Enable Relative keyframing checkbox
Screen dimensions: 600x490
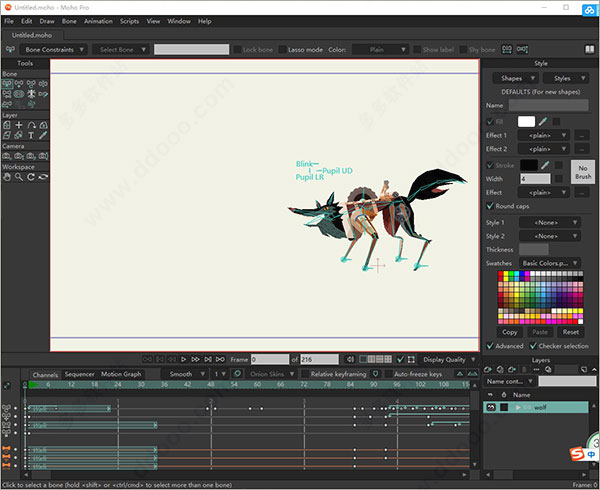[305, 374]
